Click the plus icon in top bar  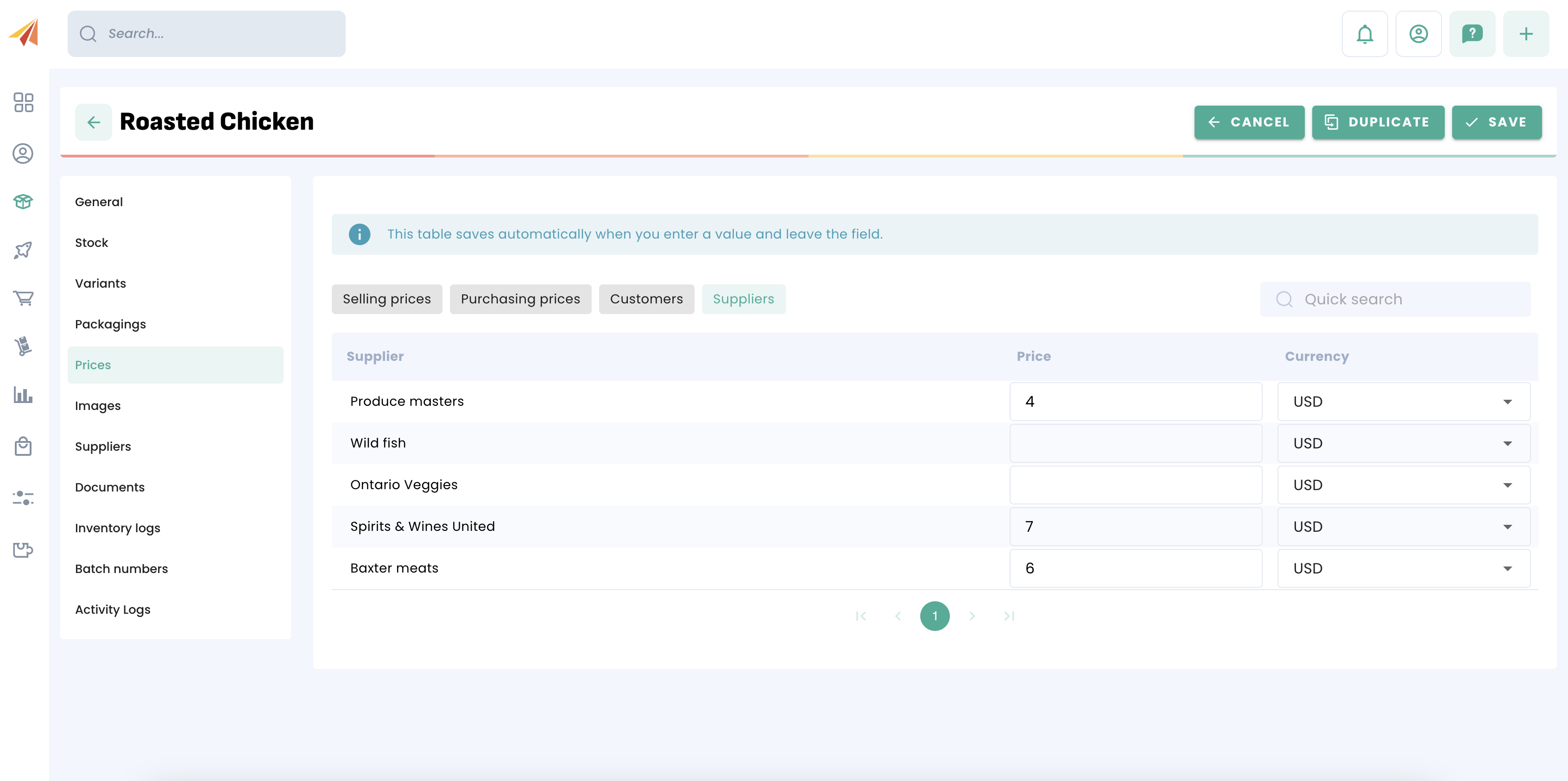coord(1525,34)
